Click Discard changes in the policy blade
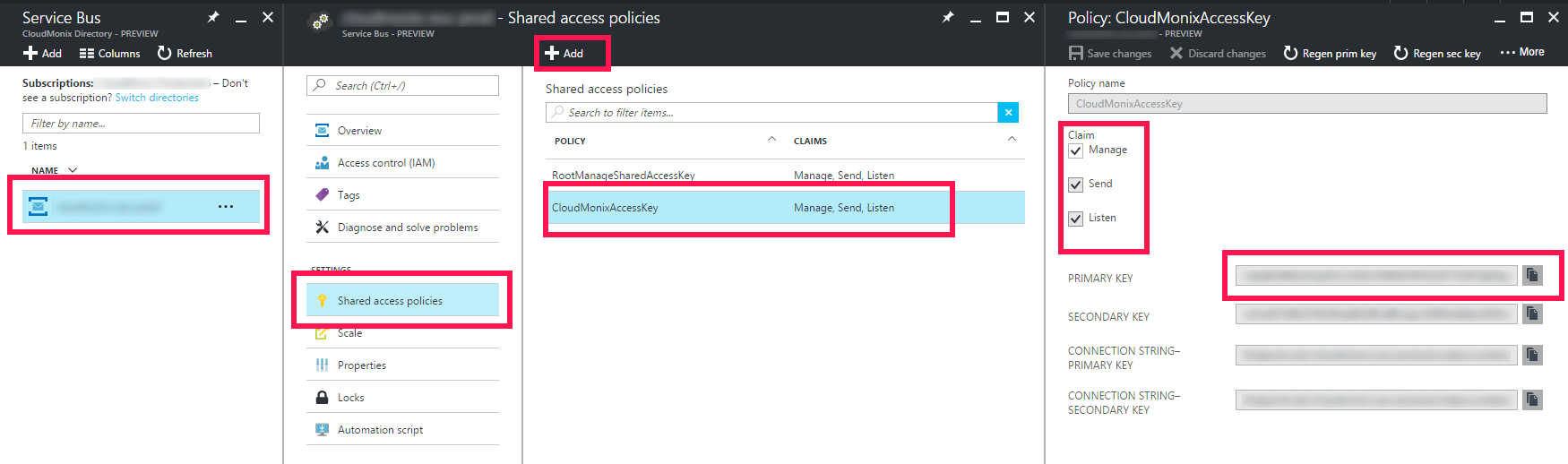The height and width of the screenshot is (464, 1568). pyautogui.click(x=1218, y=54)
